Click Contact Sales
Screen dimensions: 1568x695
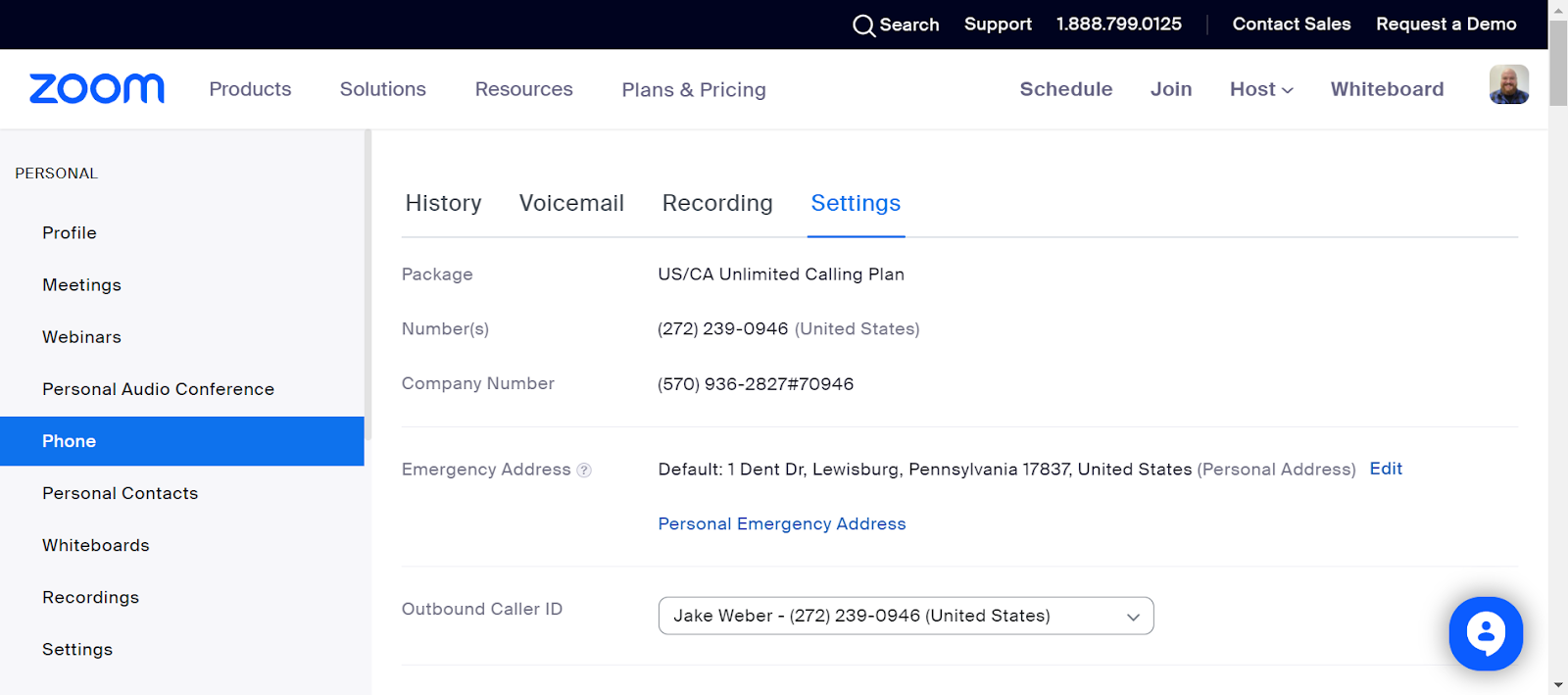pyautogui.click(x=1292, y=25)
